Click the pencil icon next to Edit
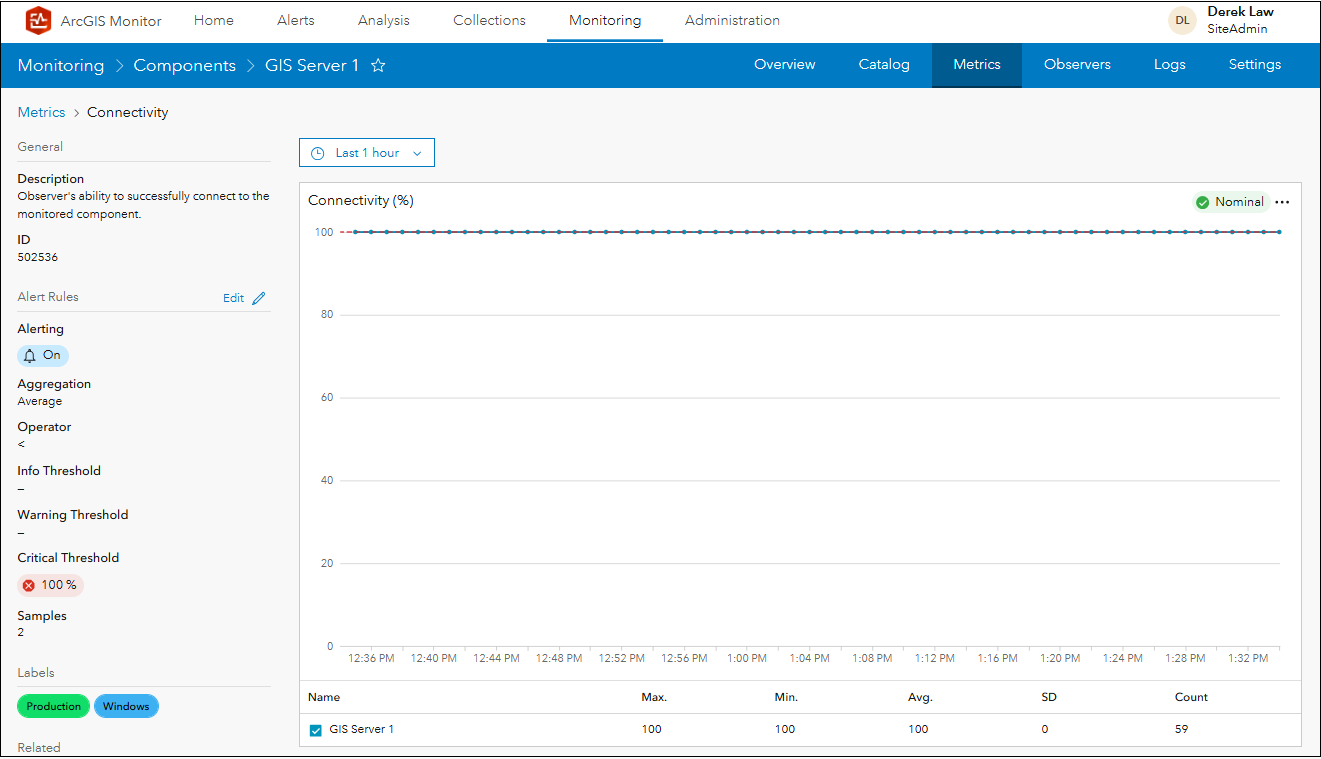Screen dimensions: 1321x759 259,298
